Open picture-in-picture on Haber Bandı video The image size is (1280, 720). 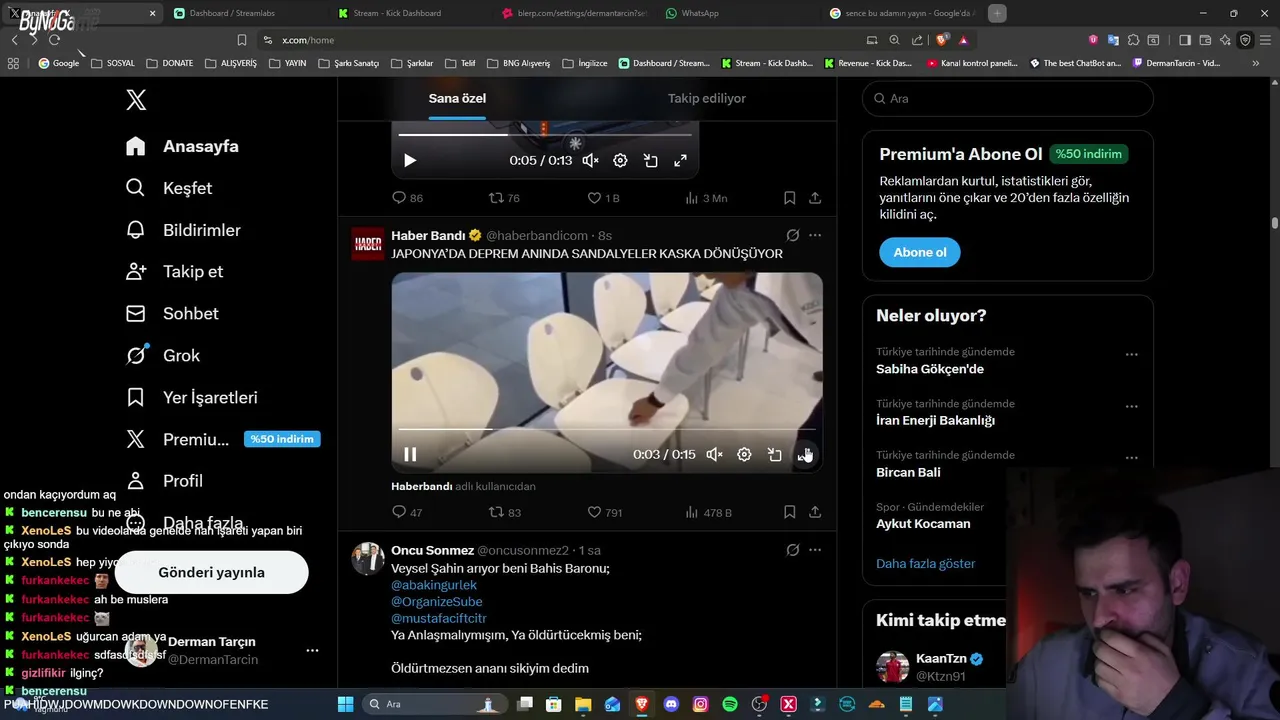pos(774,454)
